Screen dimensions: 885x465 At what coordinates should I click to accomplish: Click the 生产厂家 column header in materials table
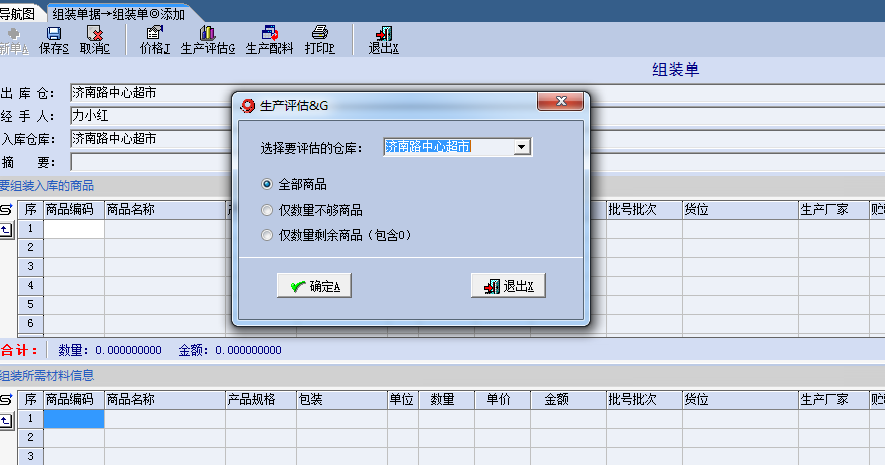825,399
